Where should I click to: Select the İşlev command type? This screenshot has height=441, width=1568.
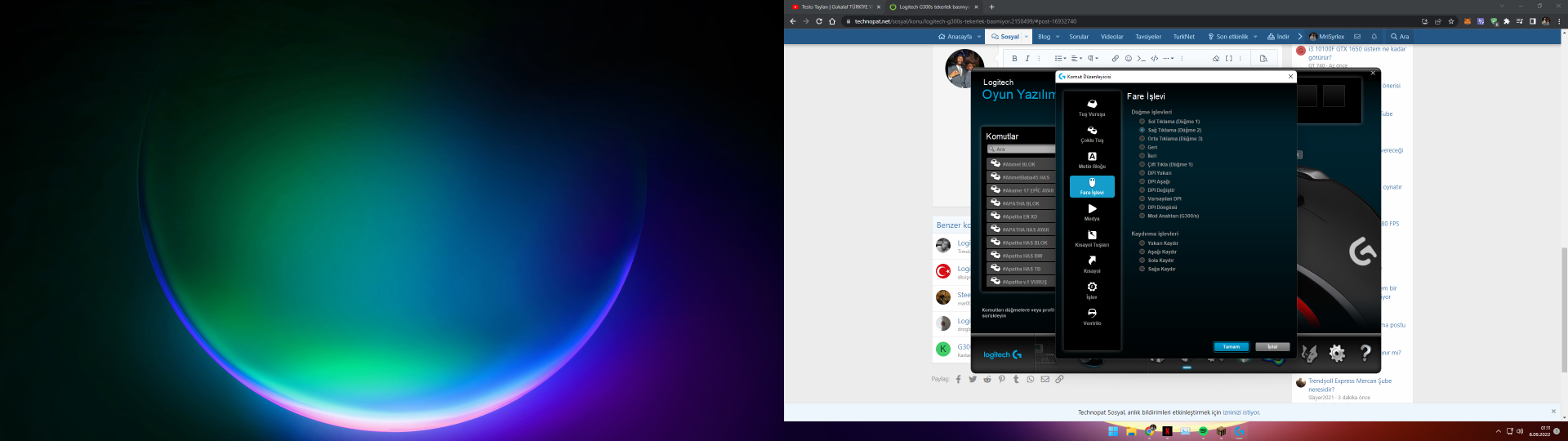pos(1092,291)
